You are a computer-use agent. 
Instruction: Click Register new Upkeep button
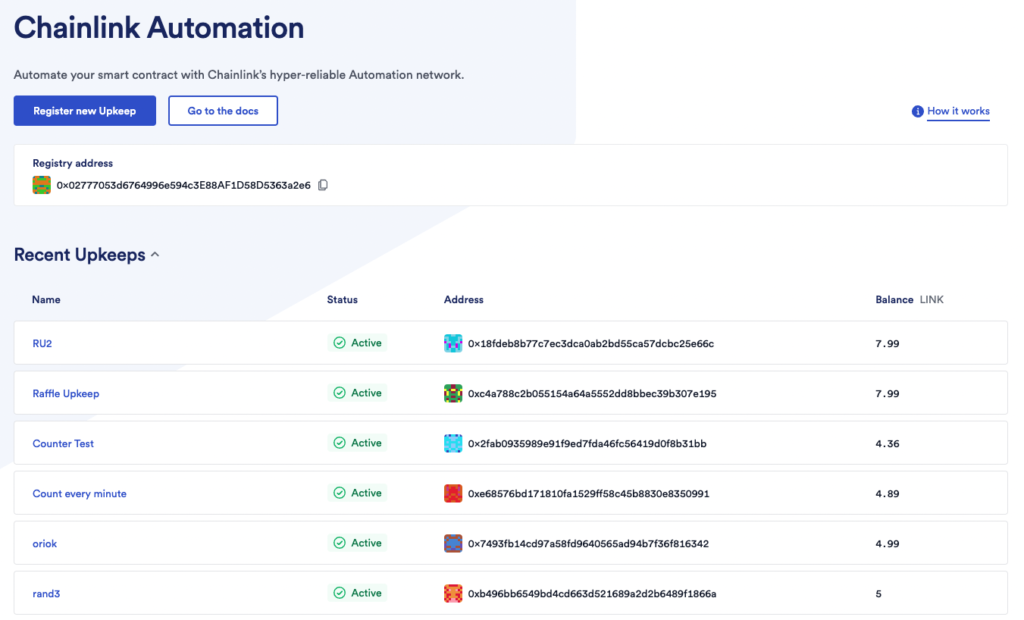[85, 110]
